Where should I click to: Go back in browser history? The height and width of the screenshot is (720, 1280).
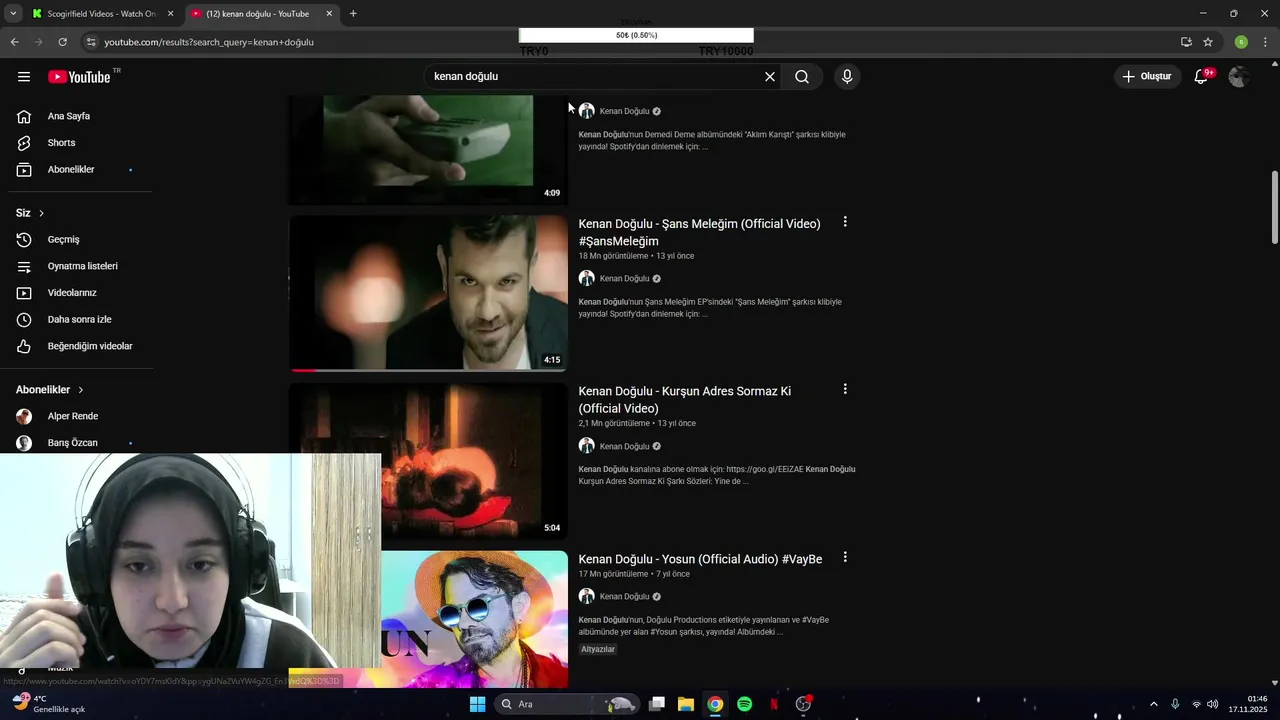14,42
